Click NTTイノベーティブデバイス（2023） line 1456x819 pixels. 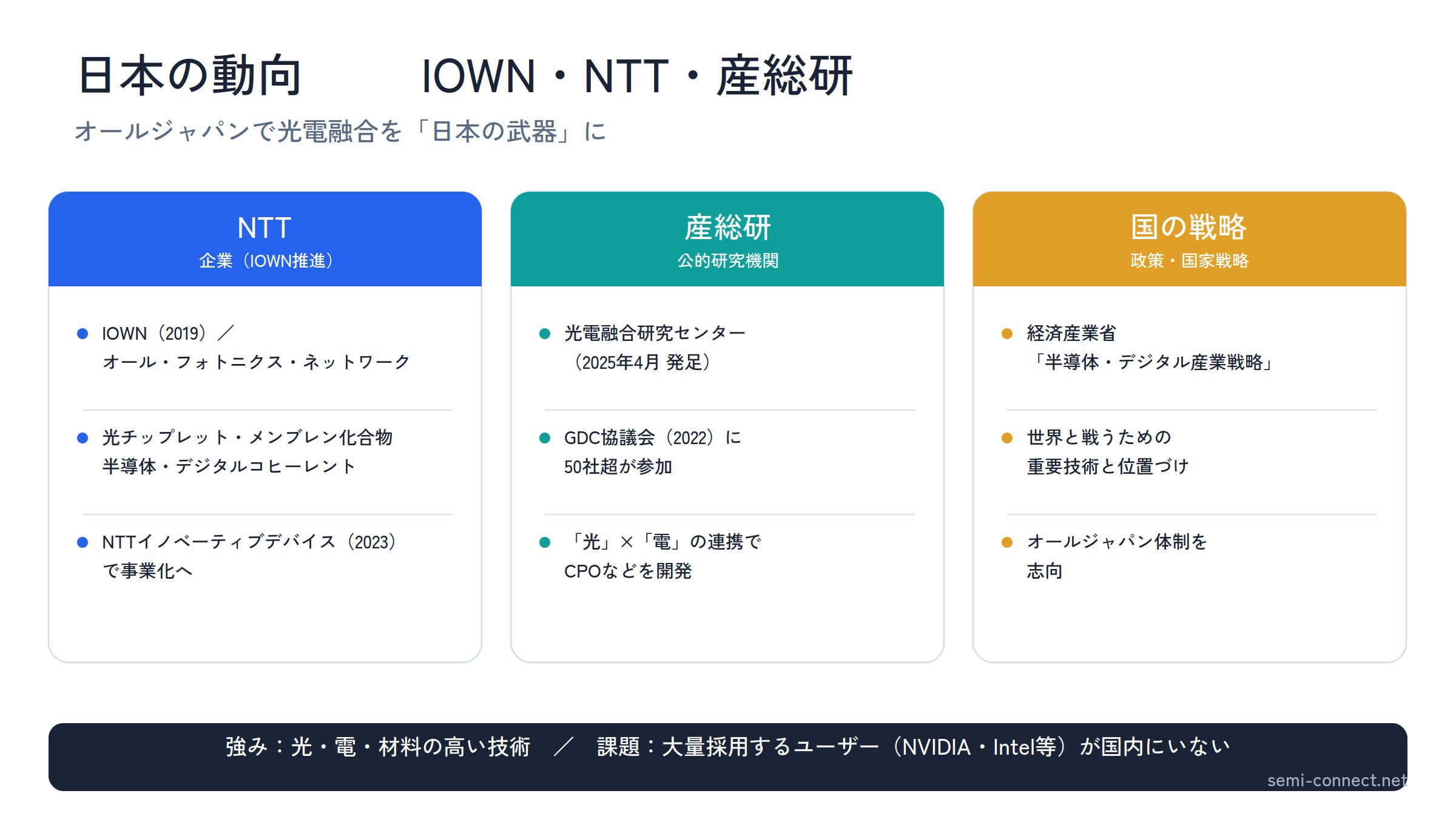(x=249, y=542)
